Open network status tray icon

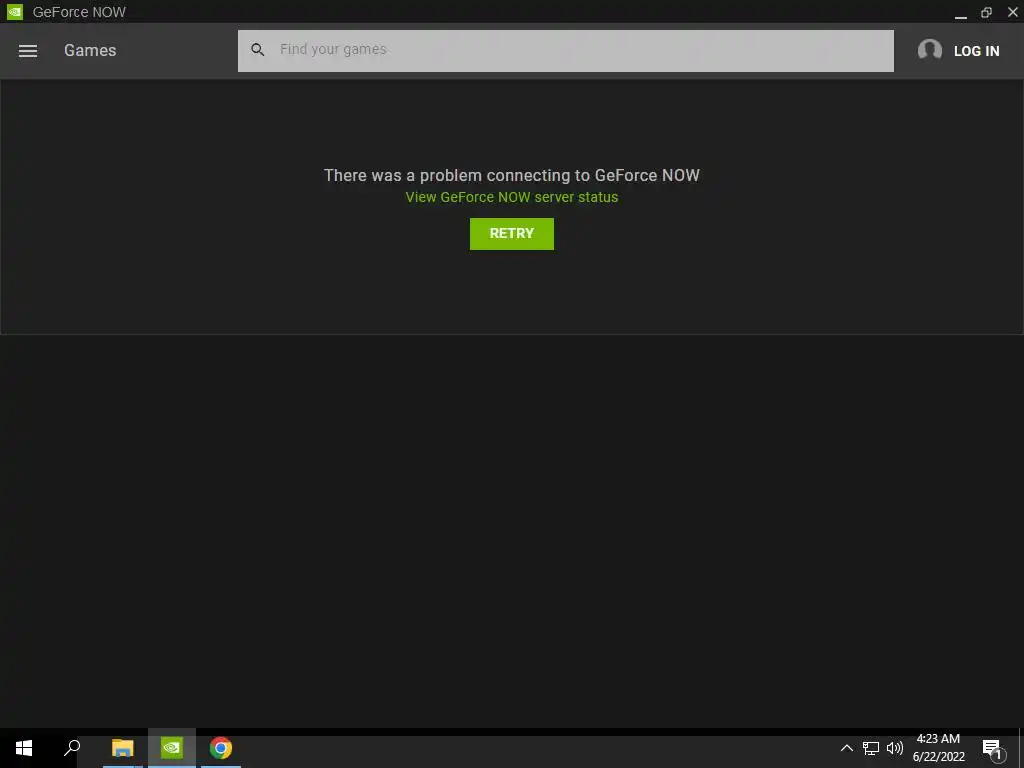(x=871, y=748)
